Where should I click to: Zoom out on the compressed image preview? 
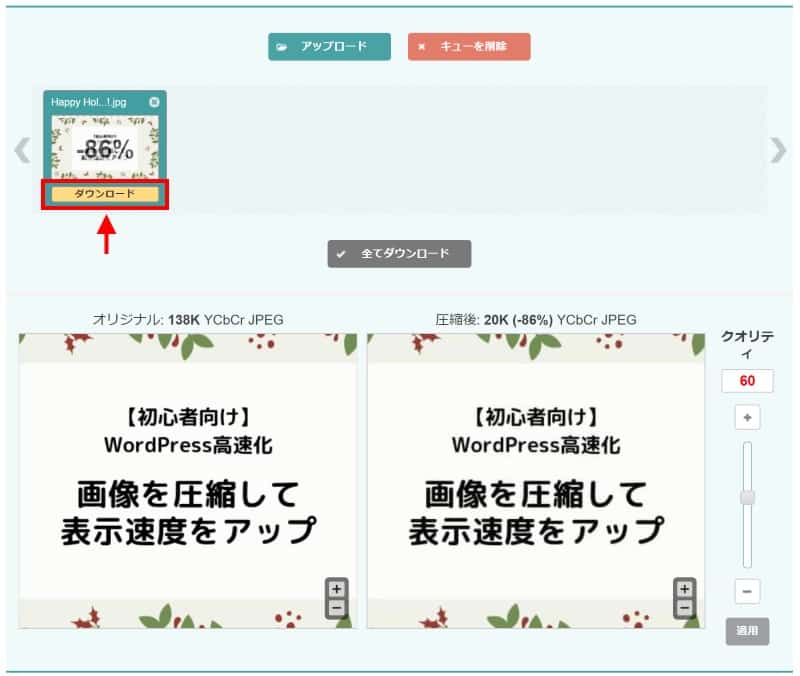pos(684,607)
